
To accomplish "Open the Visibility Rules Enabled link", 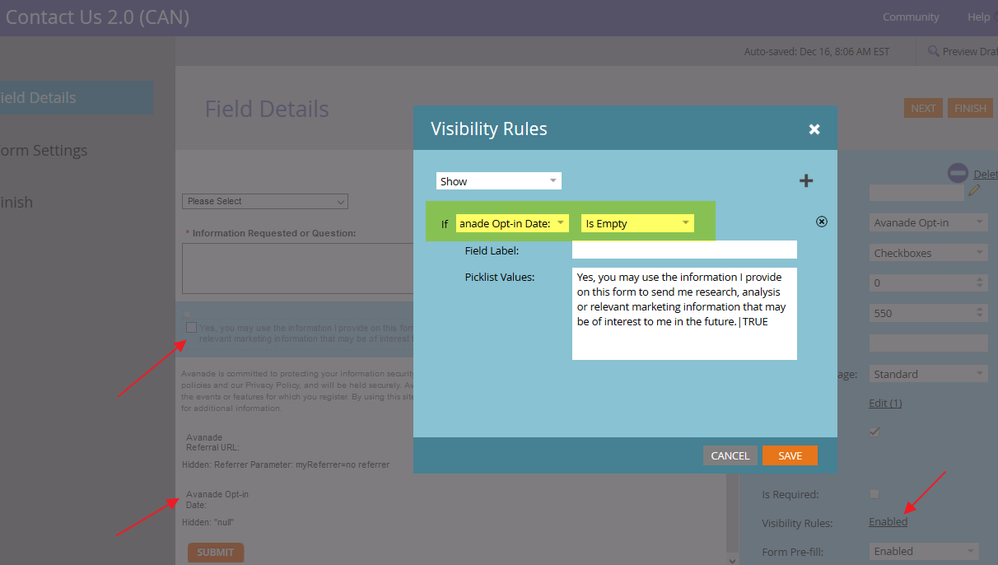I will click(x=888, y=522).
